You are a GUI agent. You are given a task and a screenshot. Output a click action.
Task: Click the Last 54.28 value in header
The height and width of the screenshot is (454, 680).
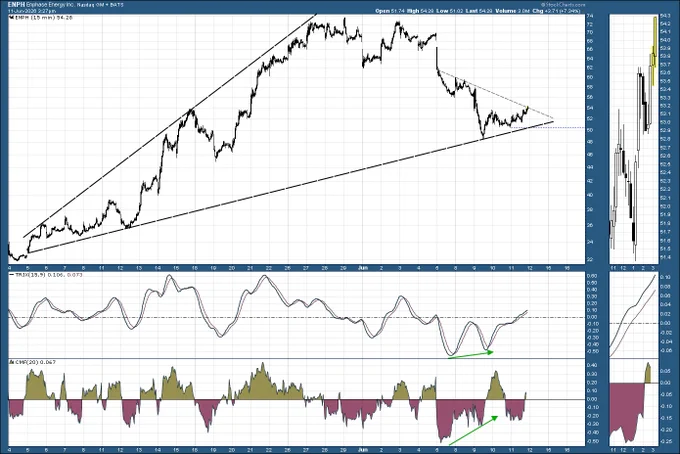(479, 10)
